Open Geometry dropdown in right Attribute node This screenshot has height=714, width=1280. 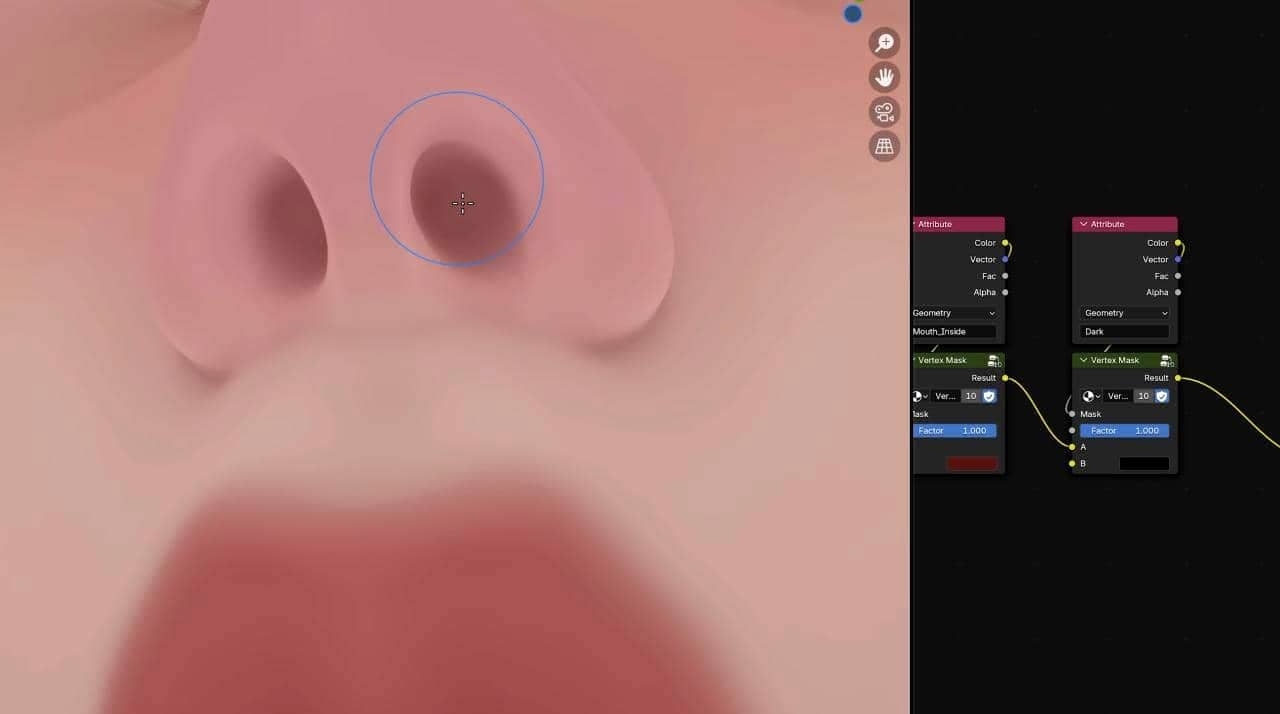pyautogui.click(x=1125, y=313)
